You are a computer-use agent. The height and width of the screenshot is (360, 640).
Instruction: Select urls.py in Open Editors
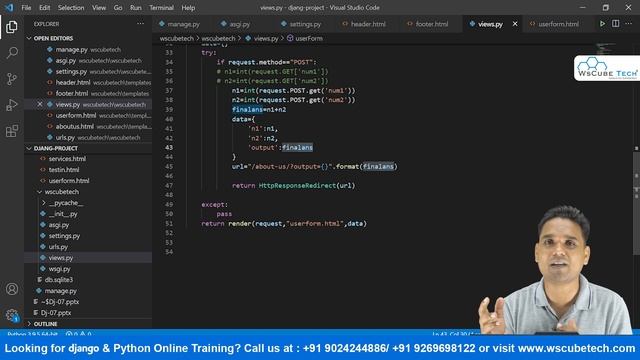(88, 138)
